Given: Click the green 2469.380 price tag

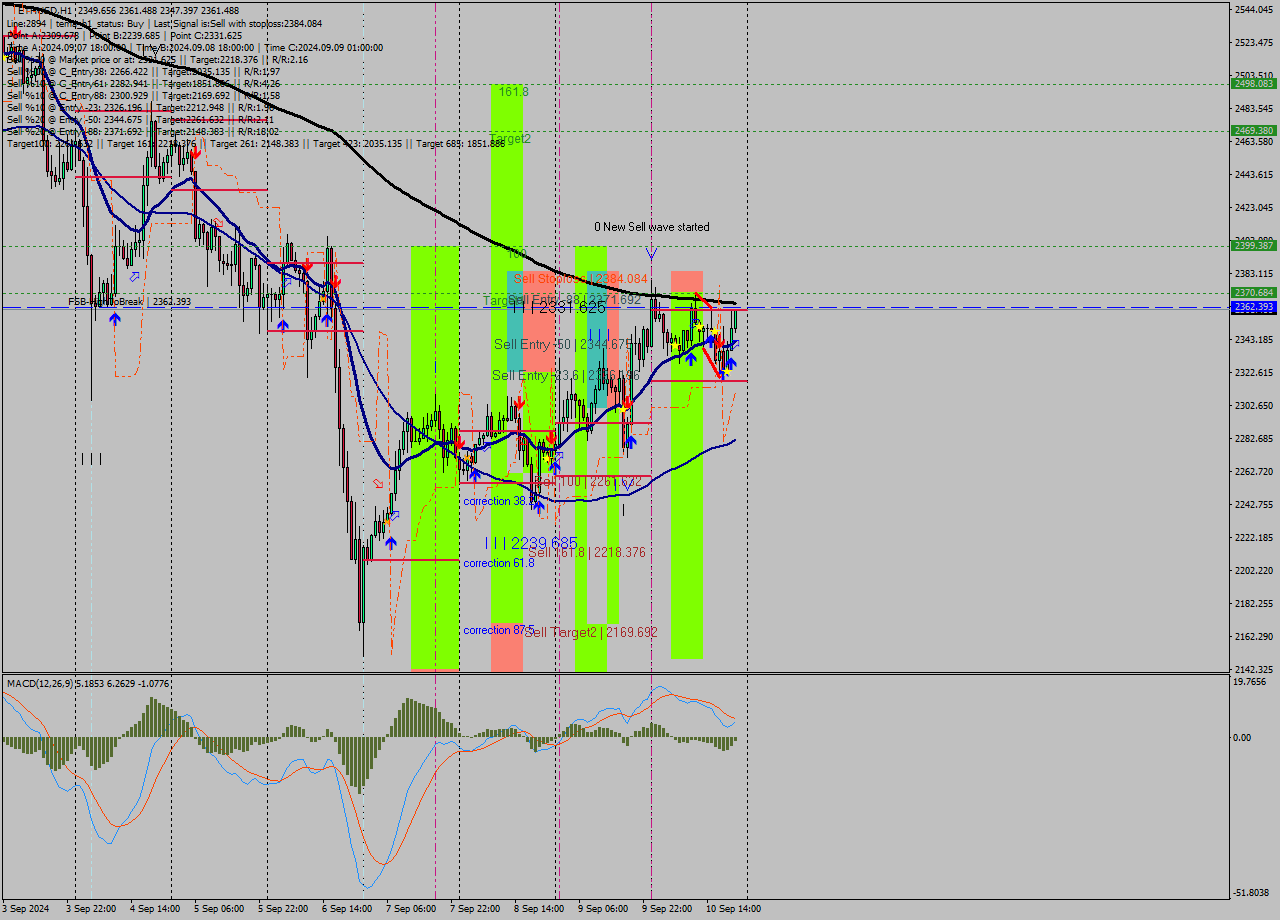Looking at the screenshot, I should [x=1253, y=130].
